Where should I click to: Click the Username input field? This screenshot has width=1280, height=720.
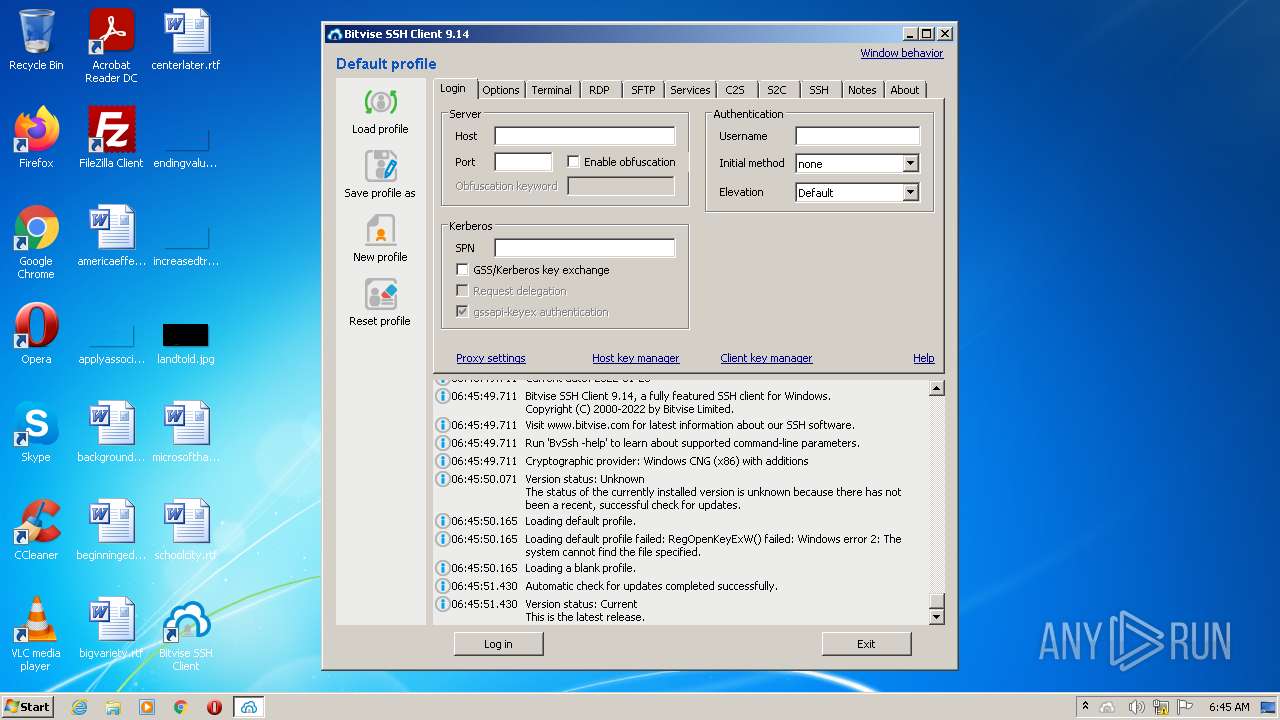click(857, 136)
